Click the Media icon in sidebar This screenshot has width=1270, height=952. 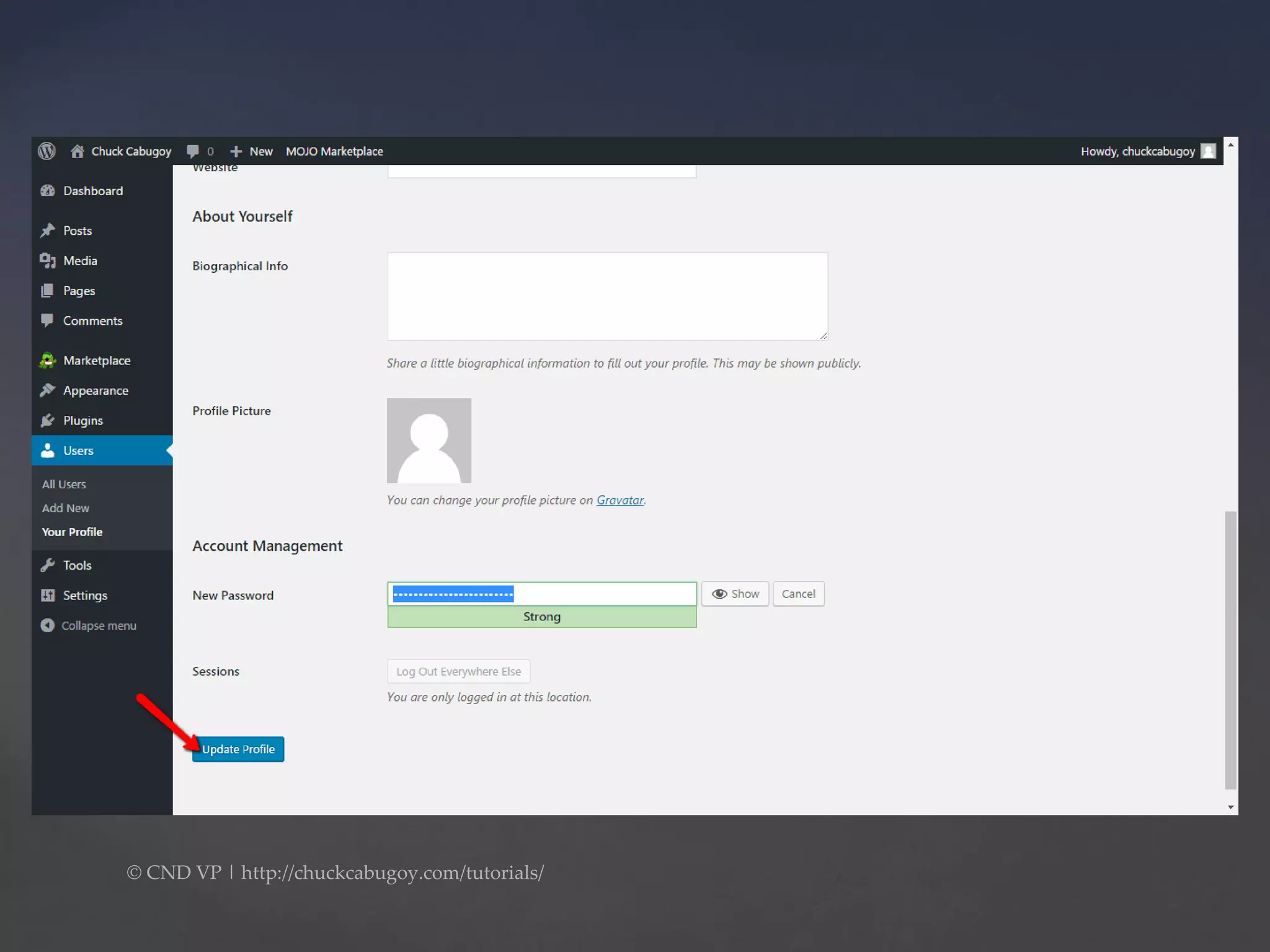[48, 261]
